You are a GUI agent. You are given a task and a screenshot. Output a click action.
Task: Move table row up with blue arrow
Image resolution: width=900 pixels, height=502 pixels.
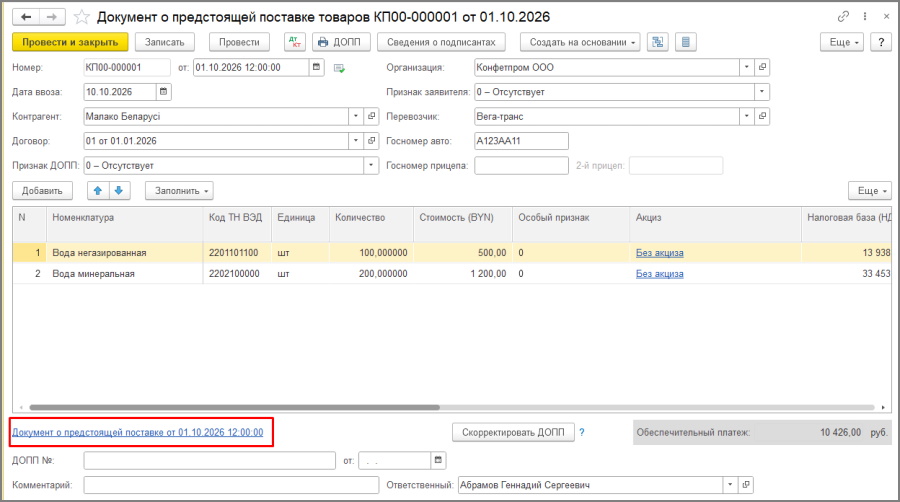98,190
